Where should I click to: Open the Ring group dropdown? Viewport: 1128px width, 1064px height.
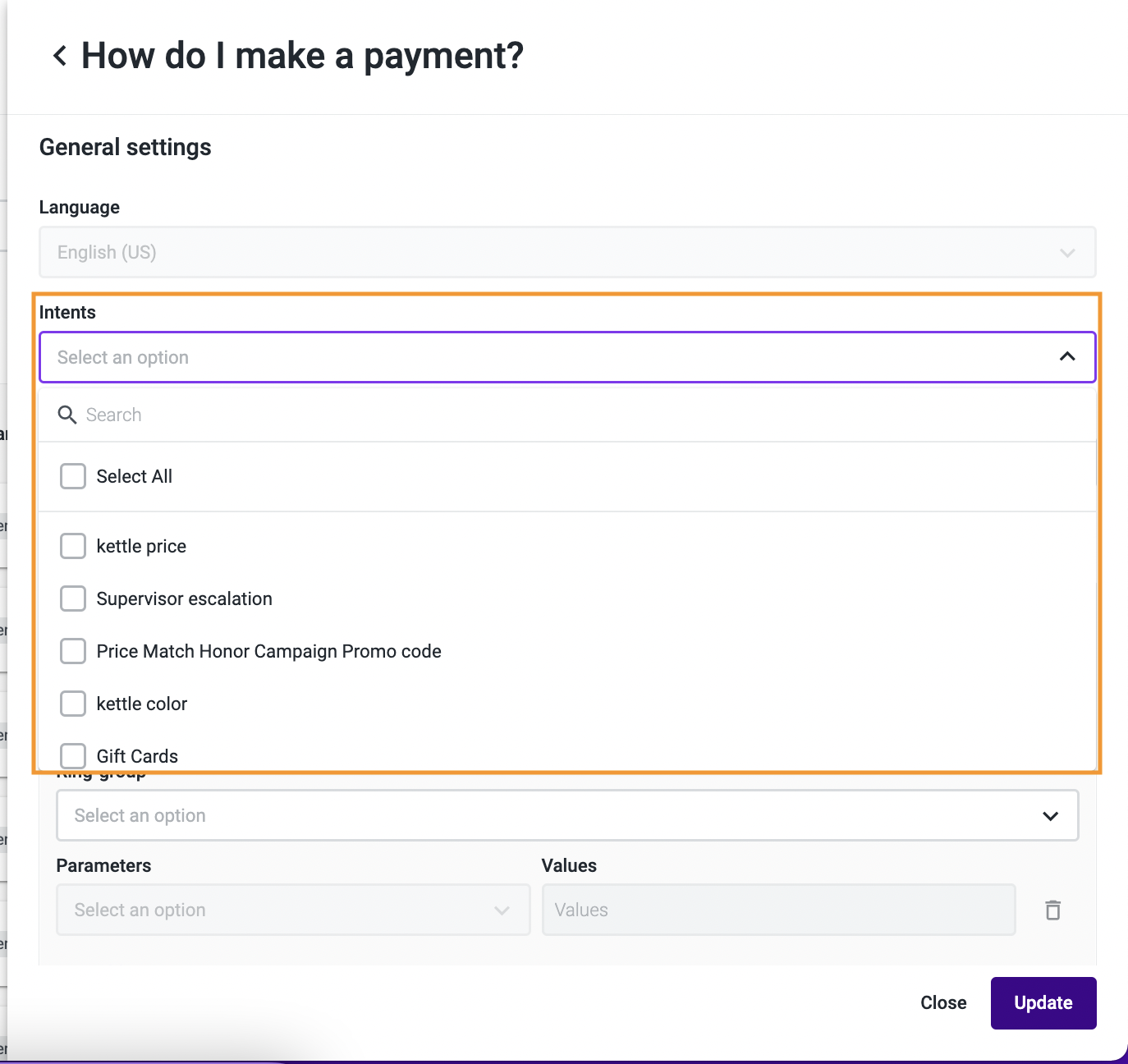[x=567, y=815]
